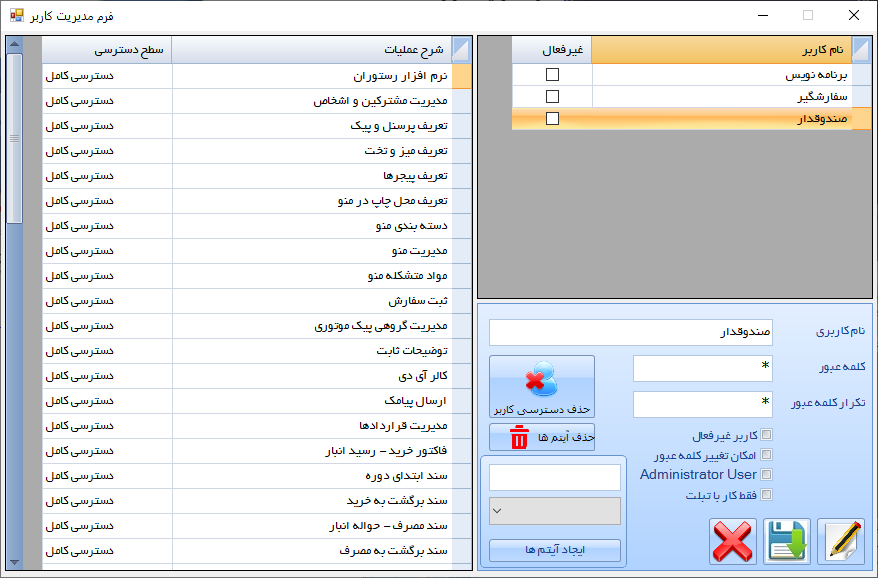Sort by the نام کاربر column header

click(720, 50)
